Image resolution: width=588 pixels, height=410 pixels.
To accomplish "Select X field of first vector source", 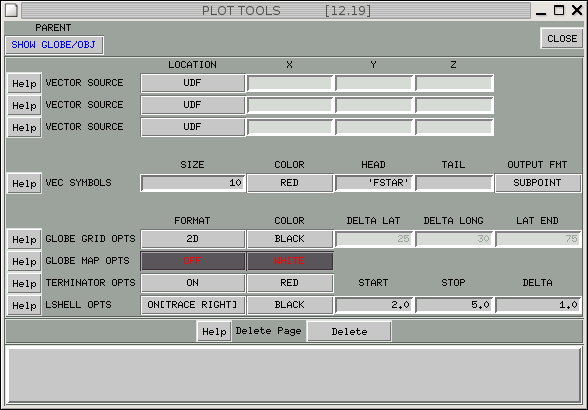I will (x=290, y=83).
